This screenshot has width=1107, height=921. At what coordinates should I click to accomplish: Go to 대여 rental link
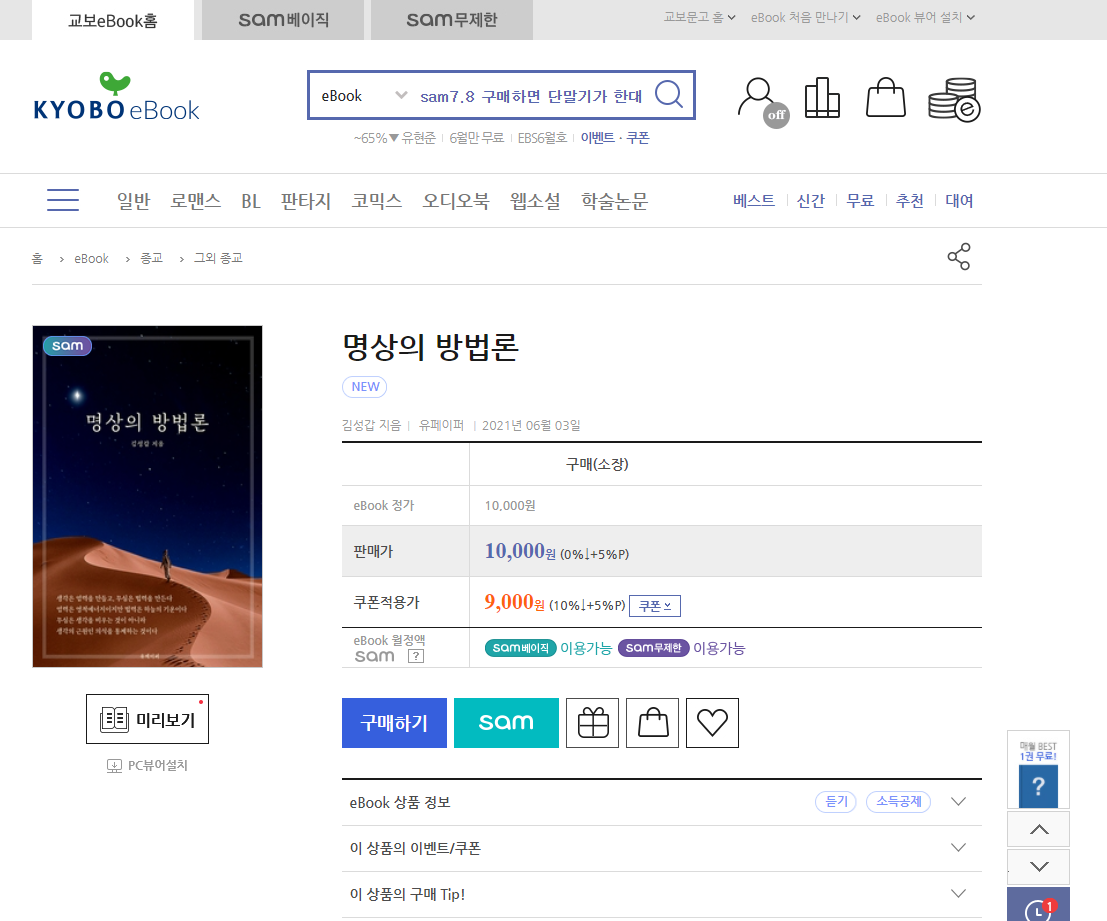tap(959, 200)
